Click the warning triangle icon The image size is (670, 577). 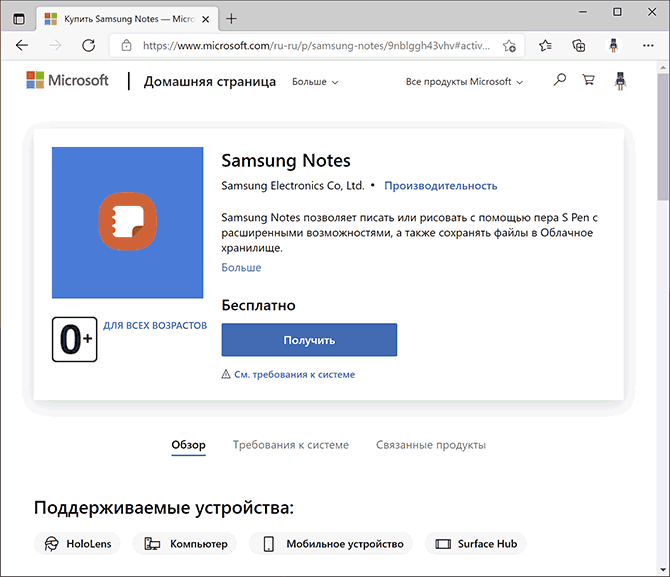226,374
